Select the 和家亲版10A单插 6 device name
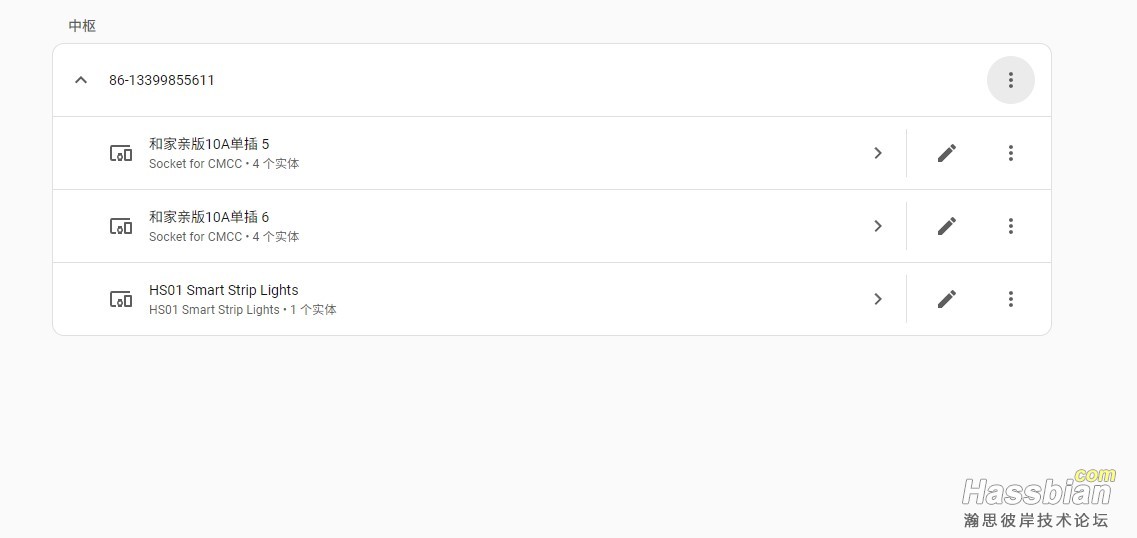This screenshot has height=538, width=1137. pos(209,217)
